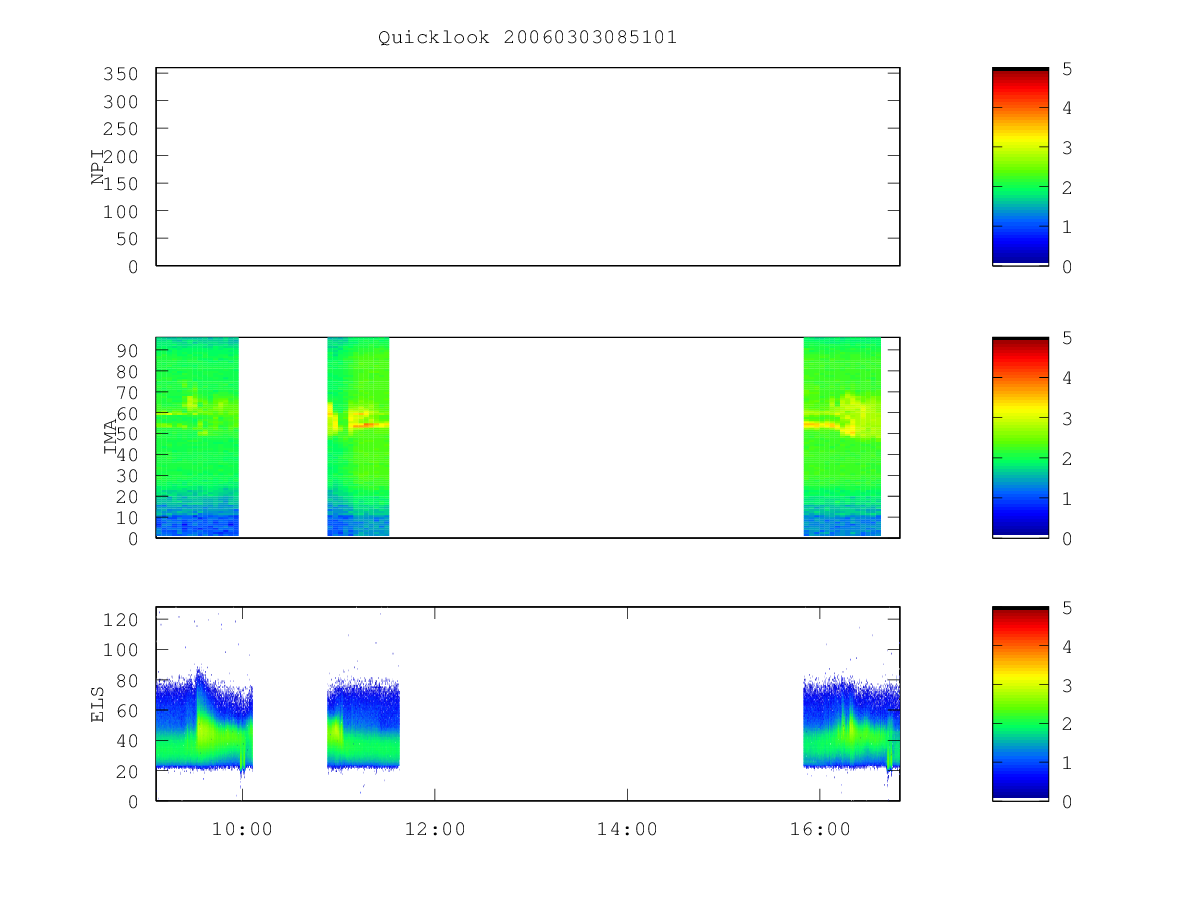This screenshot has height=900, width=1200.
Task: Click the empty NPI plot panel
Action: coord(528,167)
